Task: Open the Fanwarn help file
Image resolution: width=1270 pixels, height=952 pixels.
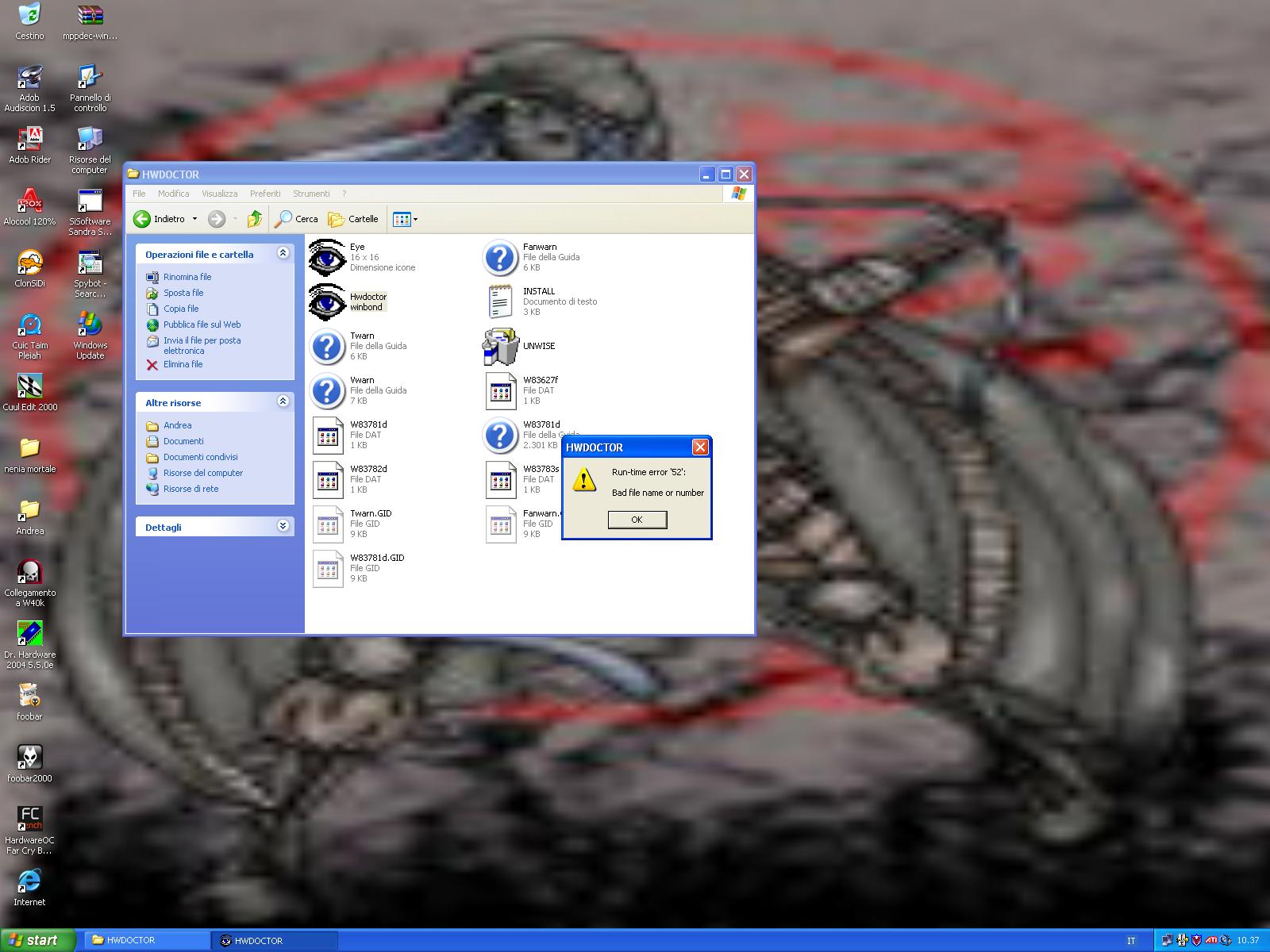Action: coord(500,257)
